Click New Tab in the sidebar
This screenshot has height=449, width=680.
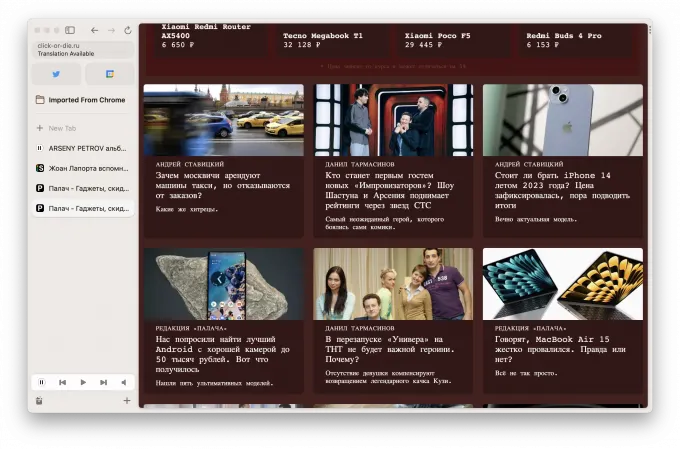pos(62,128)
